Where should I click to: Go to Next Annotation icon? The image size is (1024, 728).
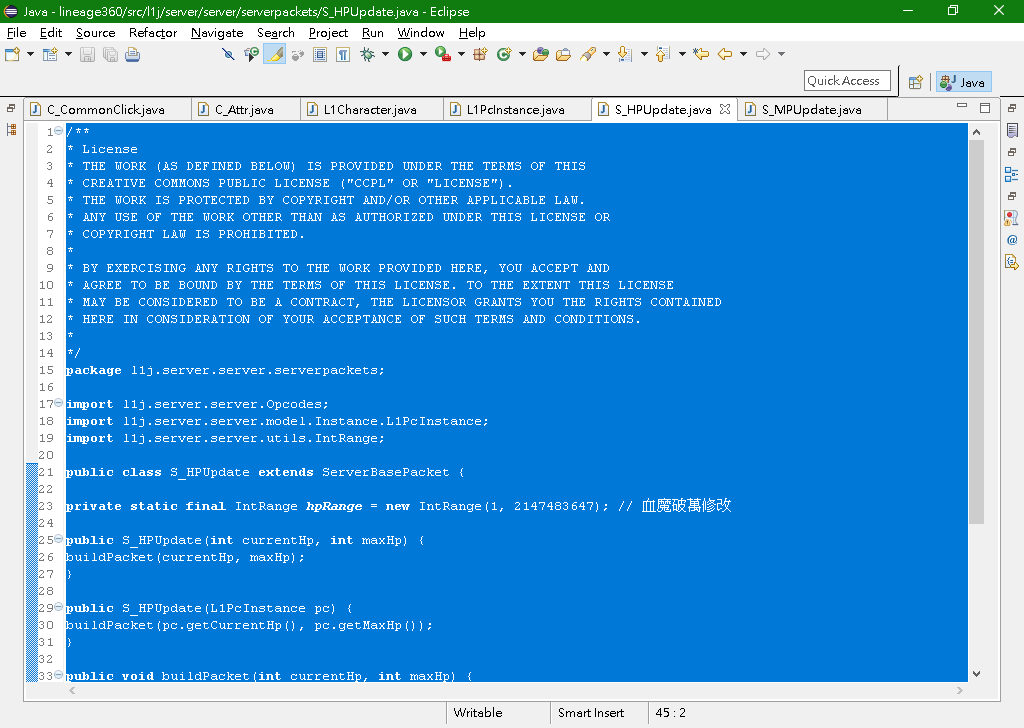click(625, 55)
